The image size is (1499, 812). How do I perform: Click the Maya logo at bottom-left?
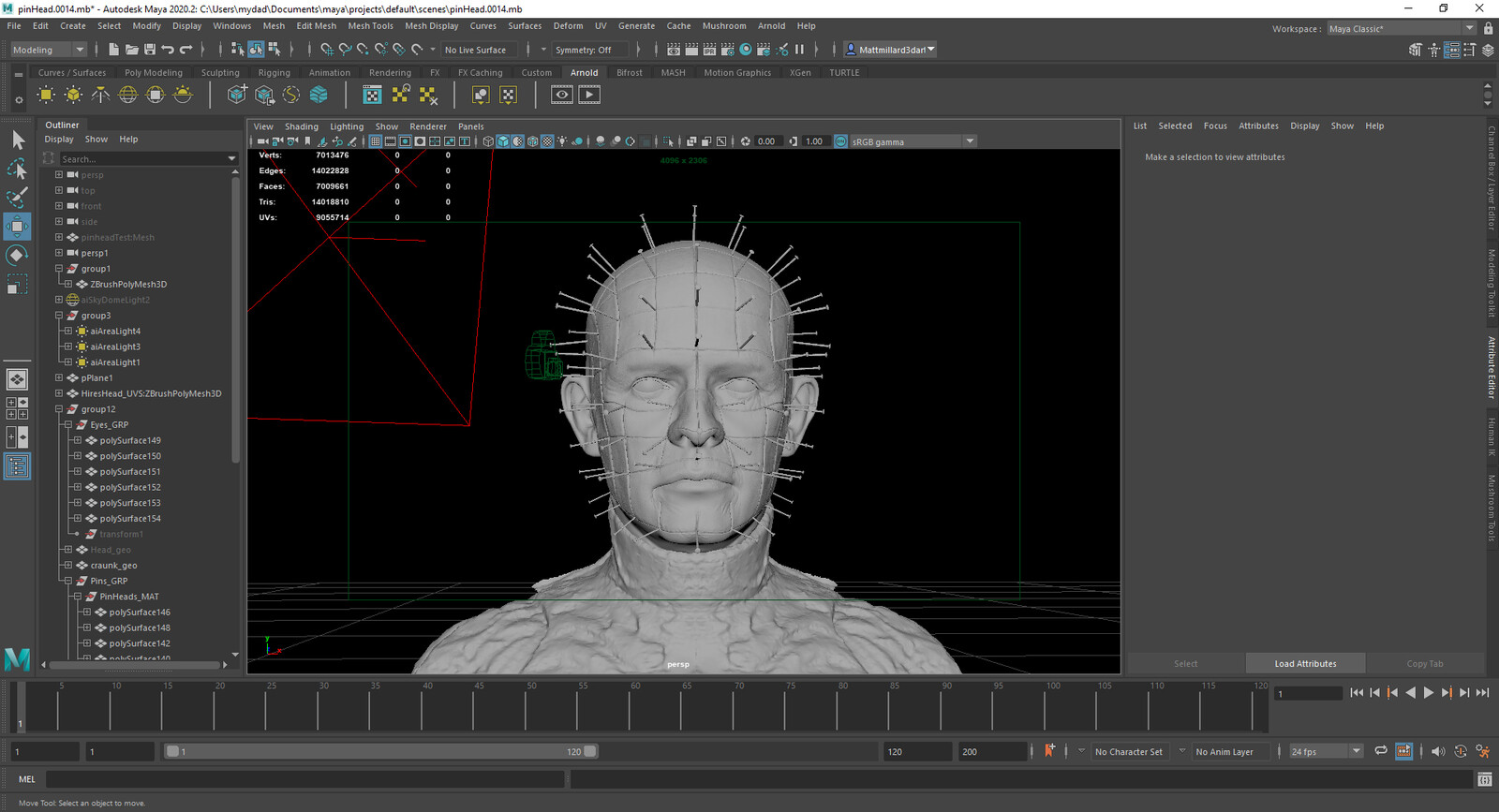pos(18,659)
